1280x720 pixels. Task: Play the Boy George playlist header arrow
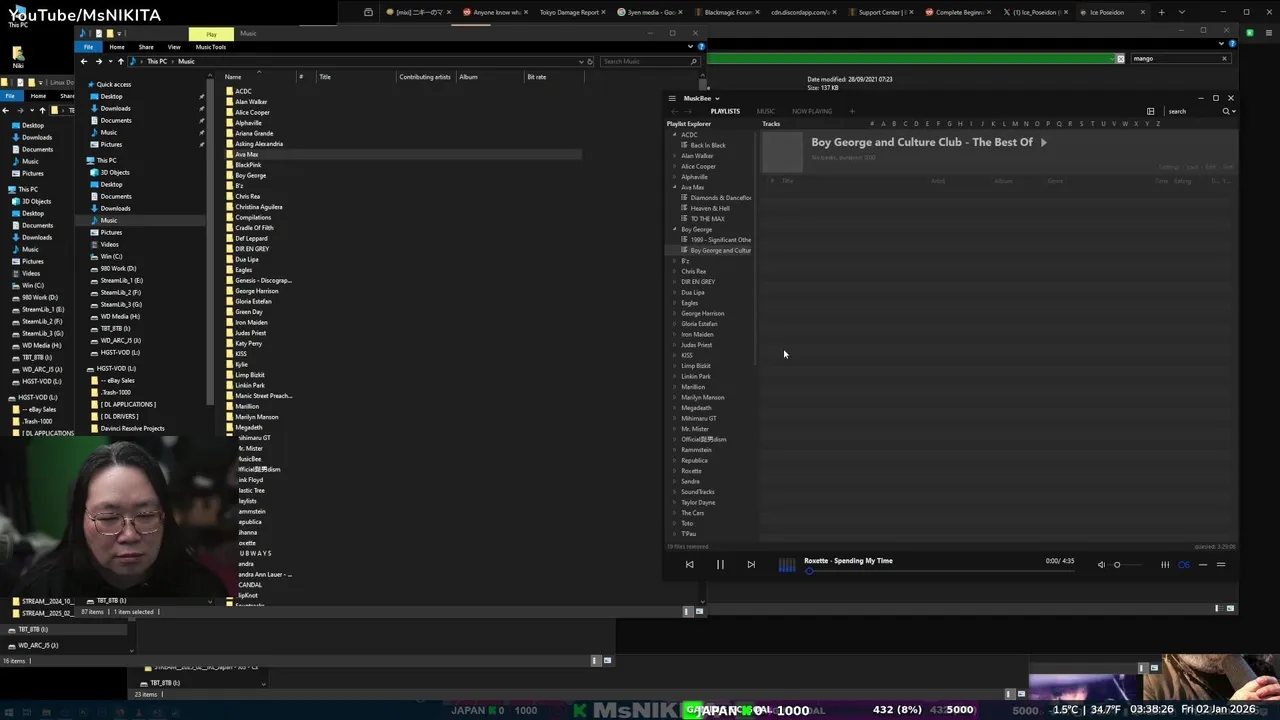click(x=1043, y=142)
